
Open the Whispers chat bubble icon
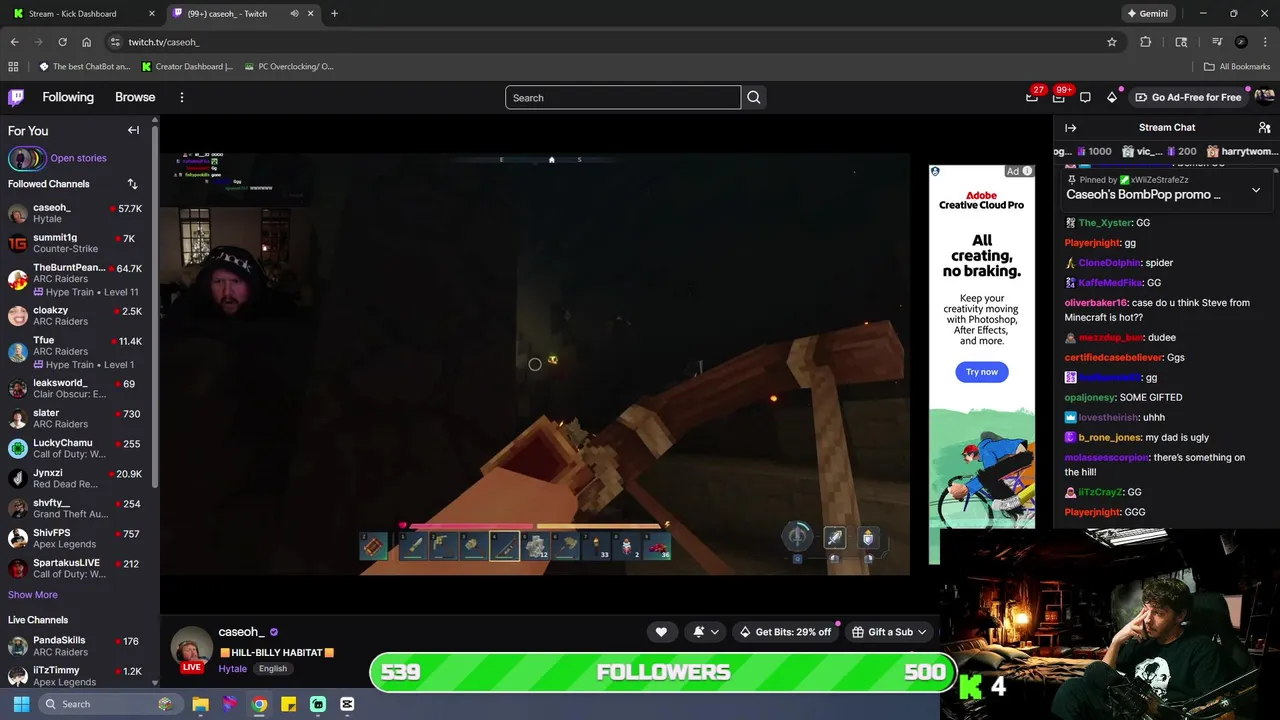(1085, 97)
